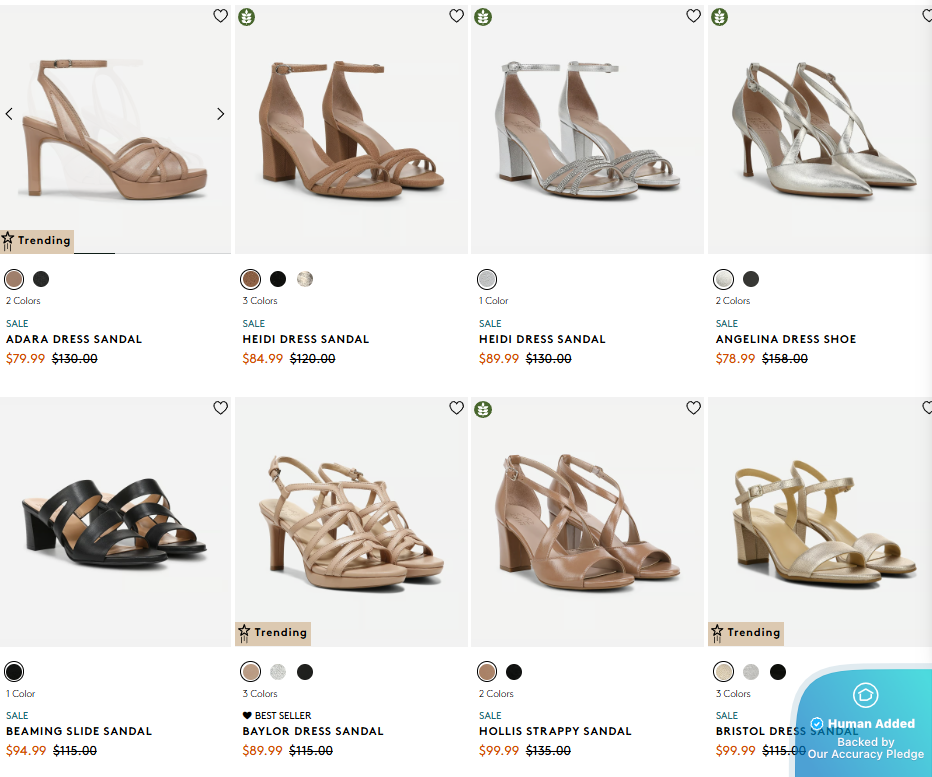Select silver swatch for Bristol Dress Sandal
The width and height of the screenshot is (932, 777).
(751, 672)
